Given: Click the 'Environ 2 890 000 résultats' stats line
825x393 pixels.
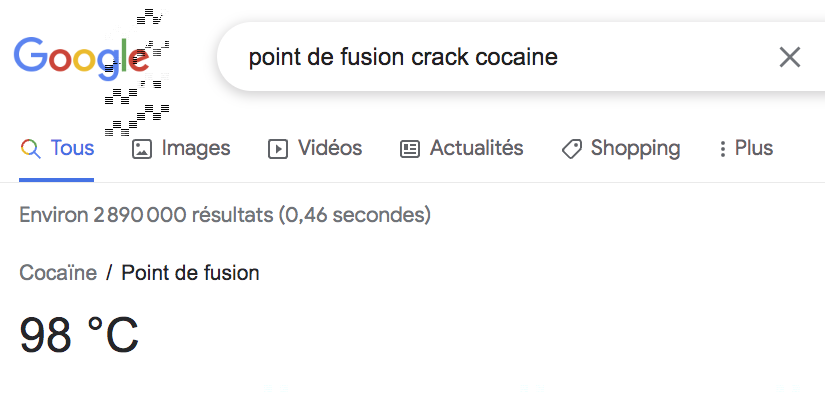Looking at the screenshot, I should [225, 215].
